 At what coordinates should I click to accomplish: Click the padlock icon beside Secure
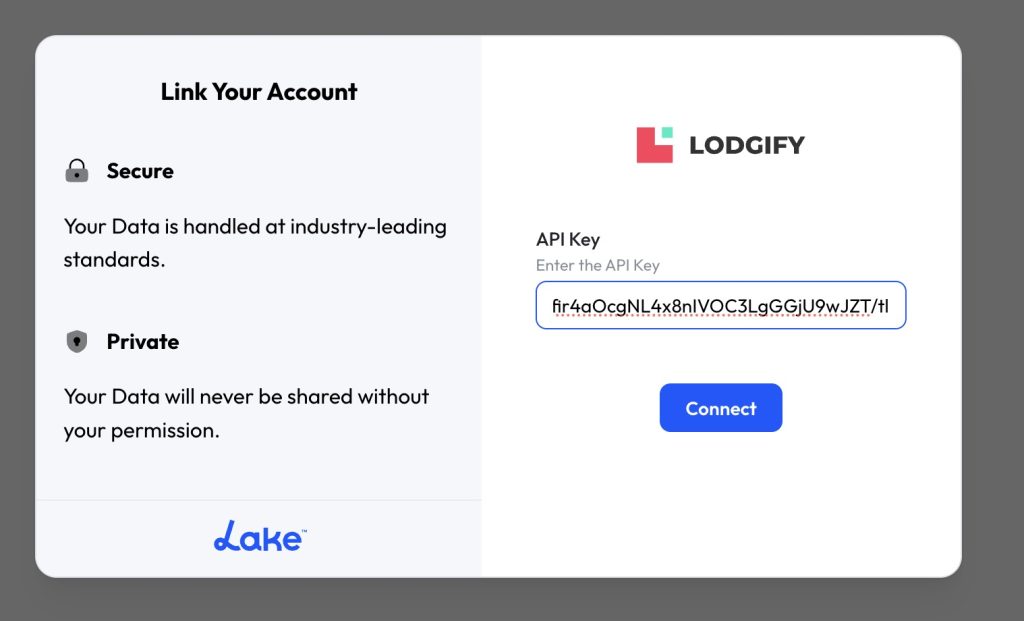coord(77,172)
